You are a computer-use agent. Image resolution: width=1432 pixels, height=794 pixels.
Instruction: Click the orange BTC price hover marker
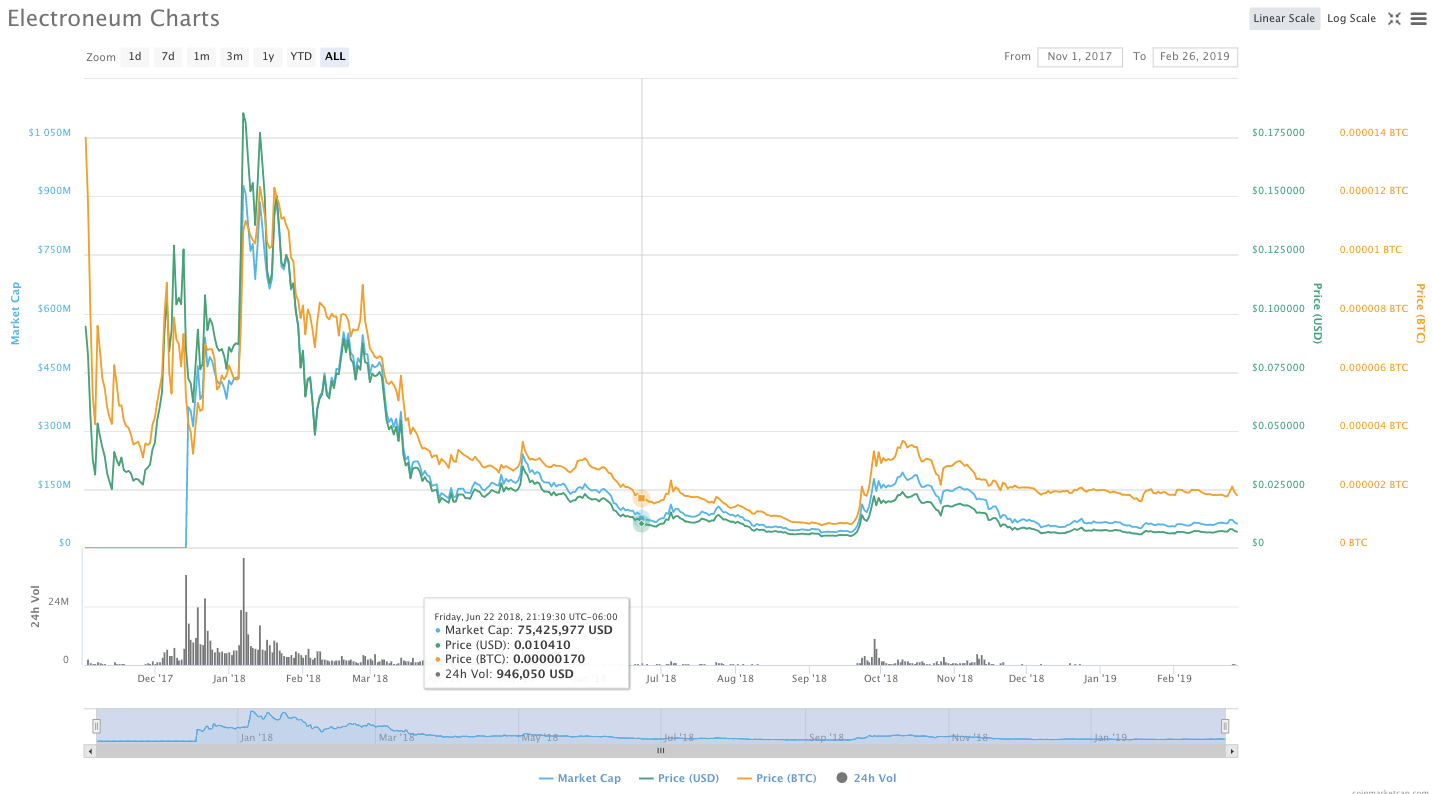[642, 498]
